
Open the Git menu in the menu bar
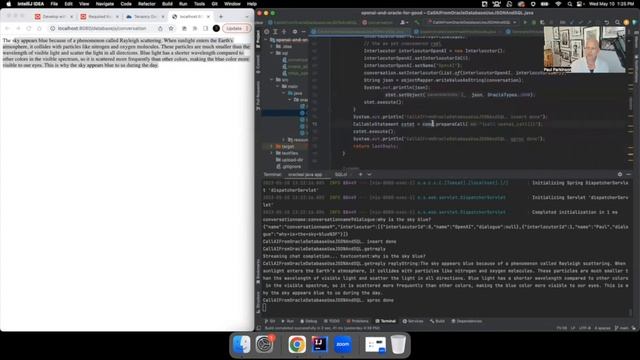[x=214, y=4]
